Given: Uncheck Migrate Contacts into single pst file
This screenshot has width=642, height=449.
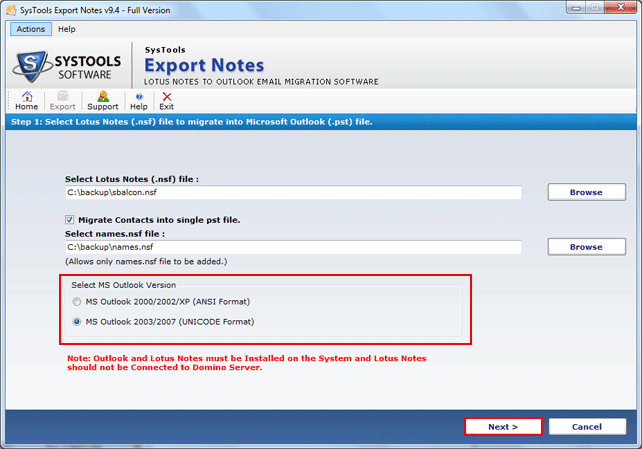Looking at the screenshot, I should [70, 220].
